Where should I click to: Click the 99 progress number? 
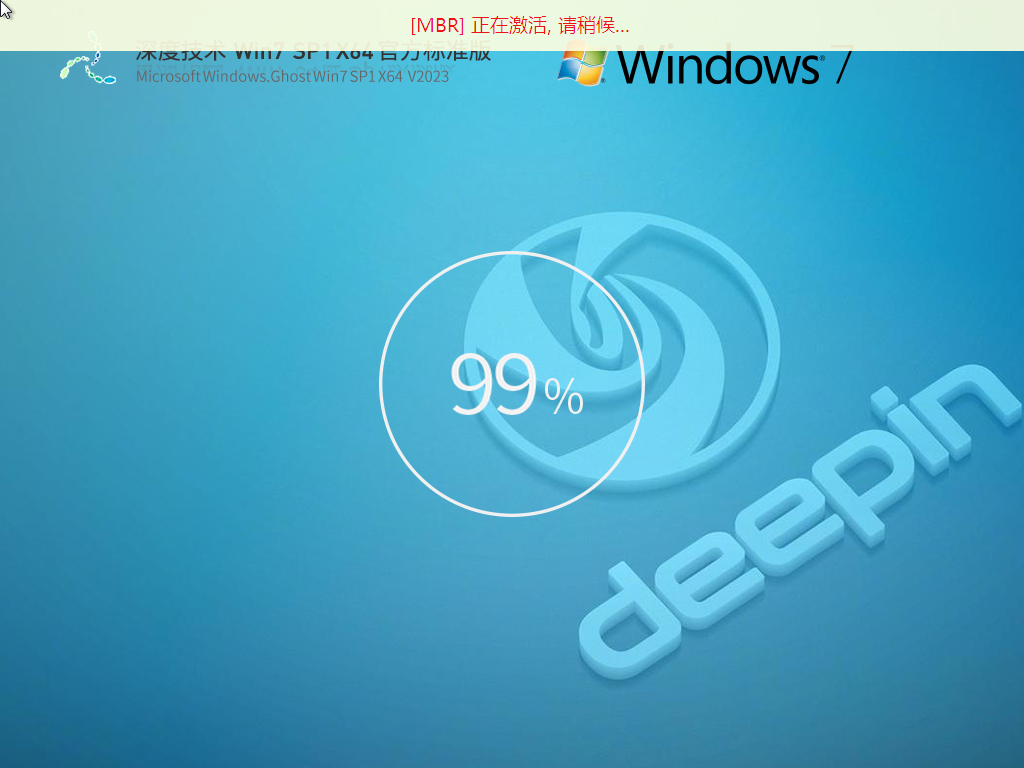(x=493, y=386)
